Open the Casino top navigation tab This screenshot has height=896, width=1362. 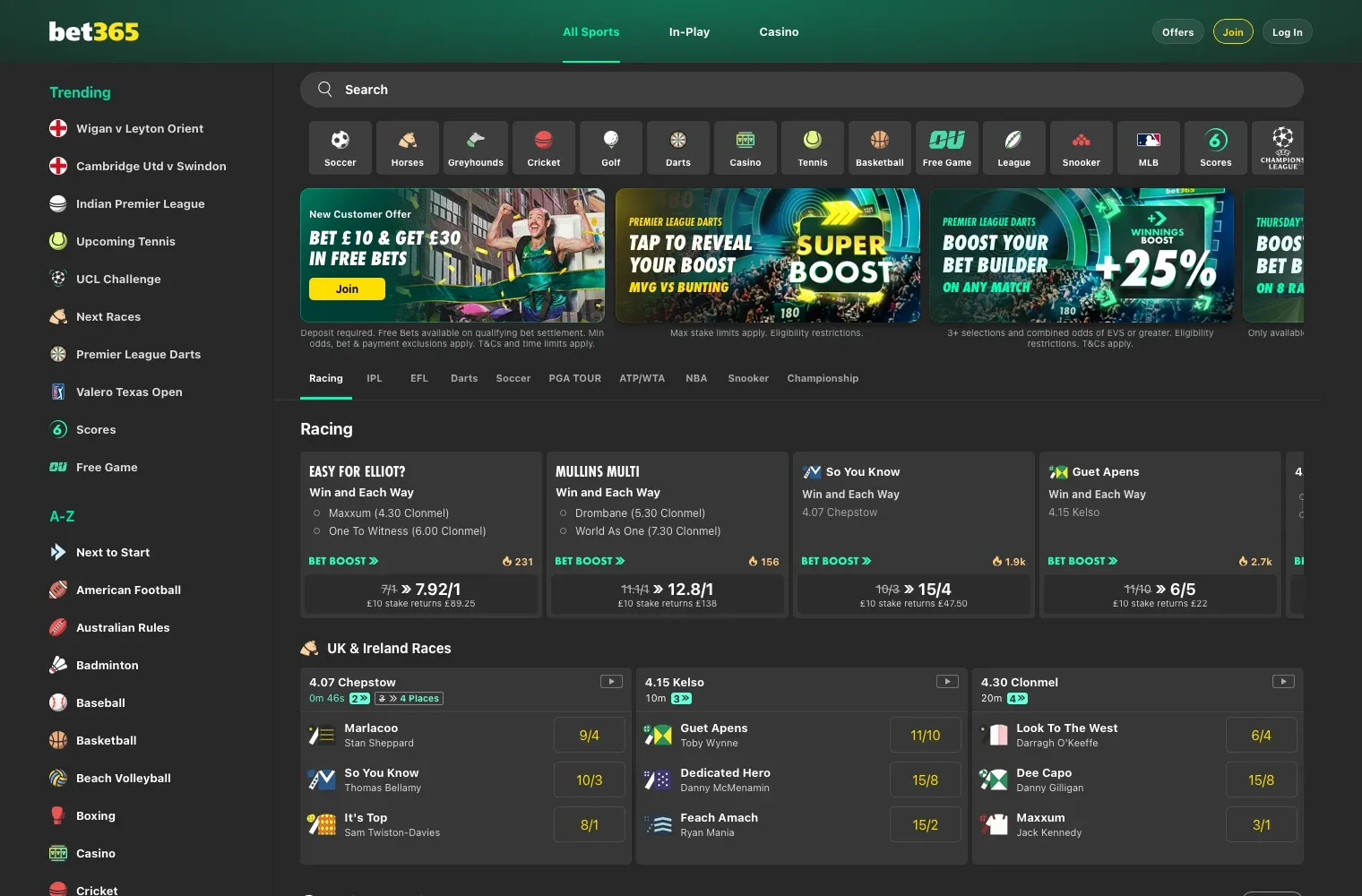pyautogui.click(x=779, y=31)
